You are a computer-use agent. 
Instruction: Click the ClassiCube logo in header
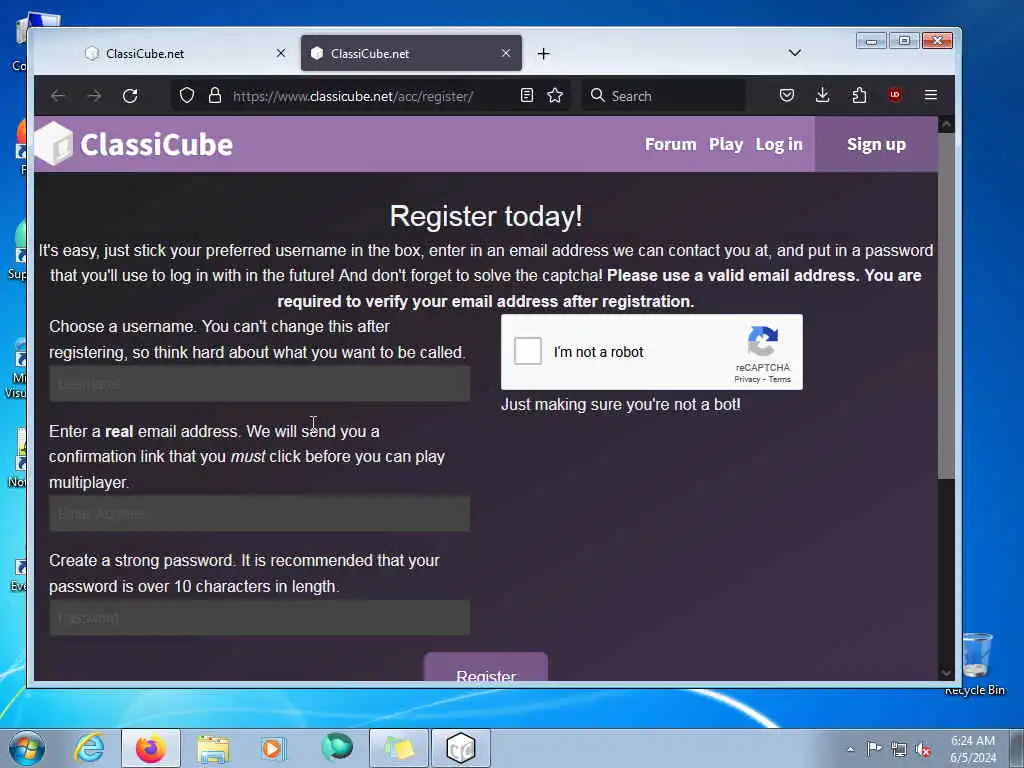pyautogui.click(x=134, y=144)
